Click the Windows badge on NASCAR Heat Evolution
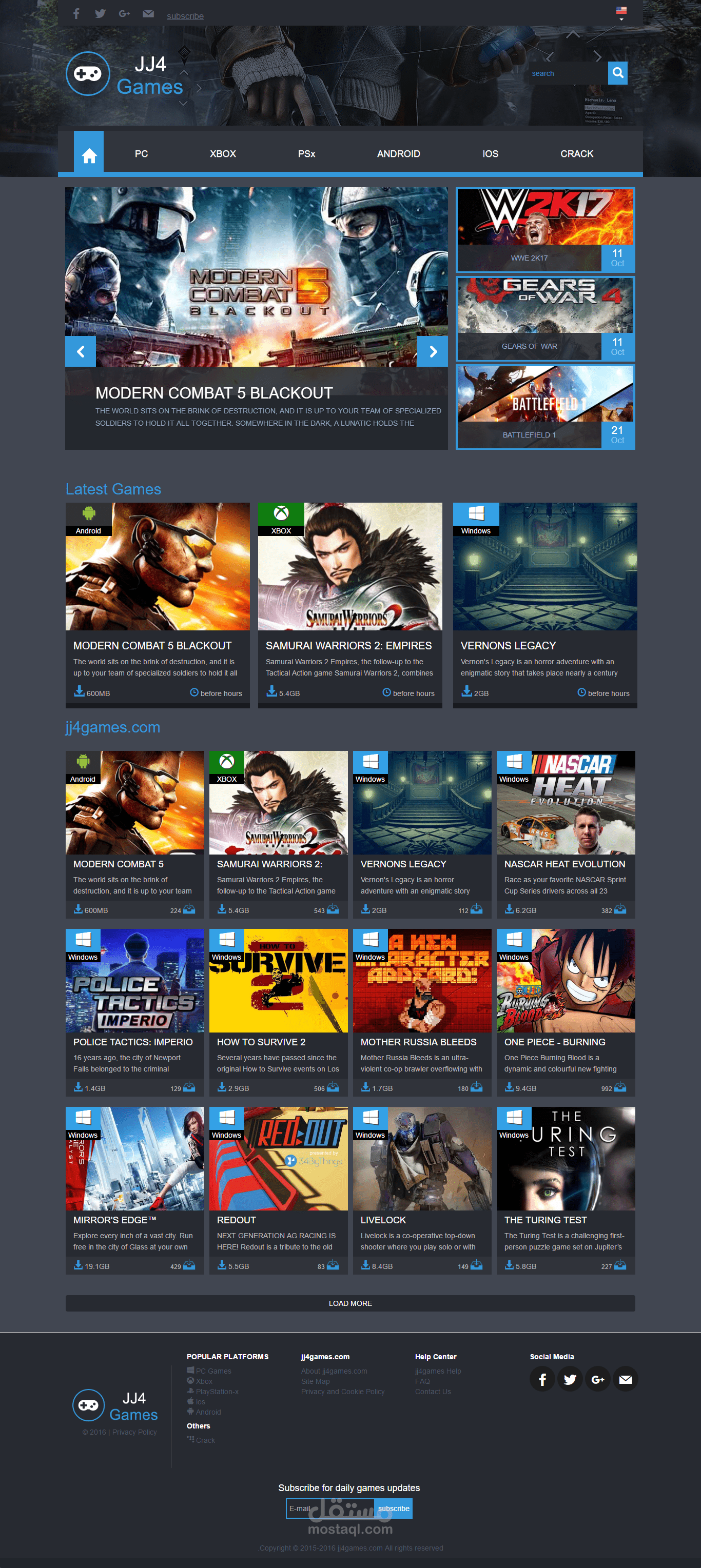The width and height of the screenshot is (701, 1568). click(514, 767)
